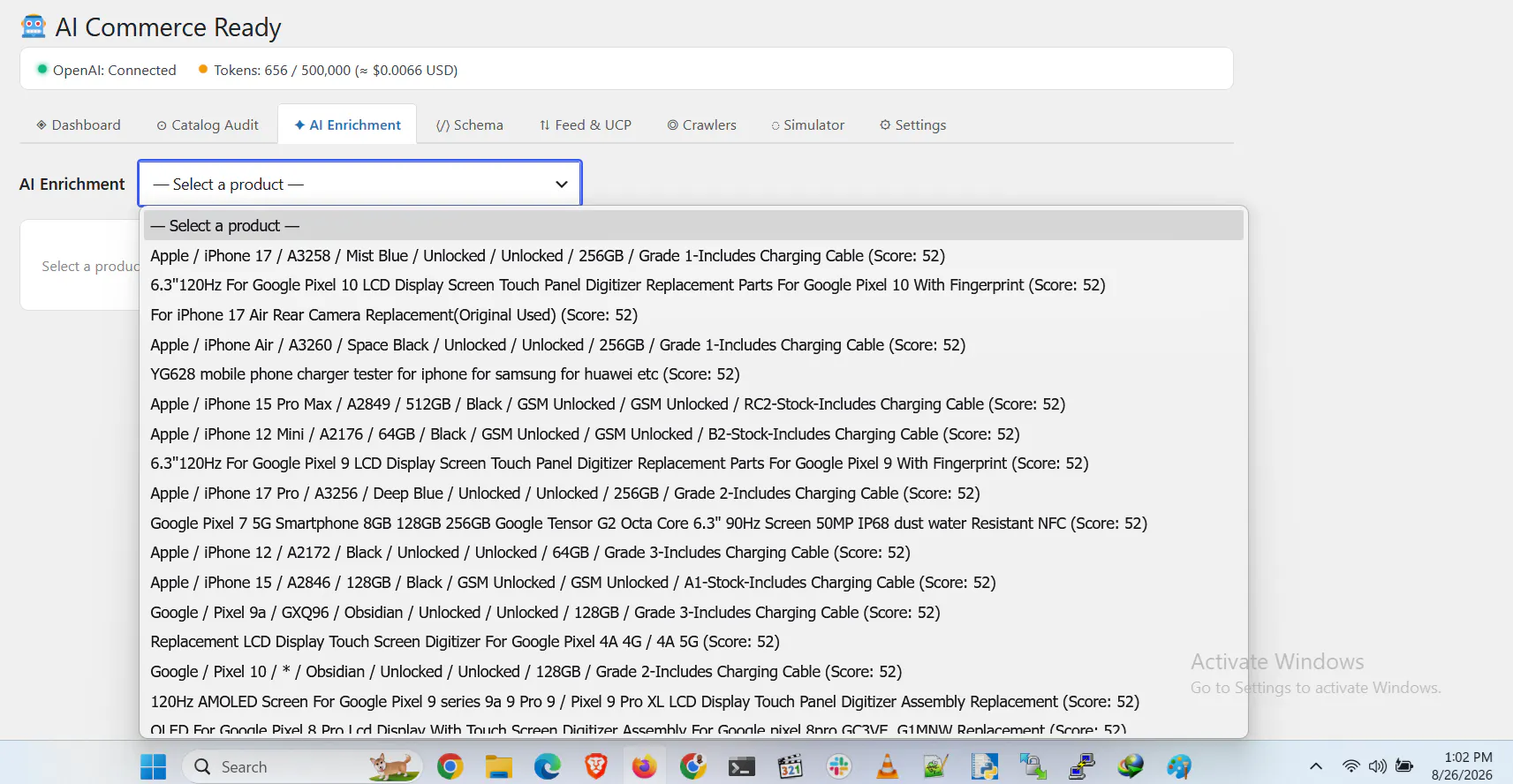The width and height of the screenshot is (1513, 784).
Task: Show hidden system tray icons
Action: click(x=1316, y=766)
